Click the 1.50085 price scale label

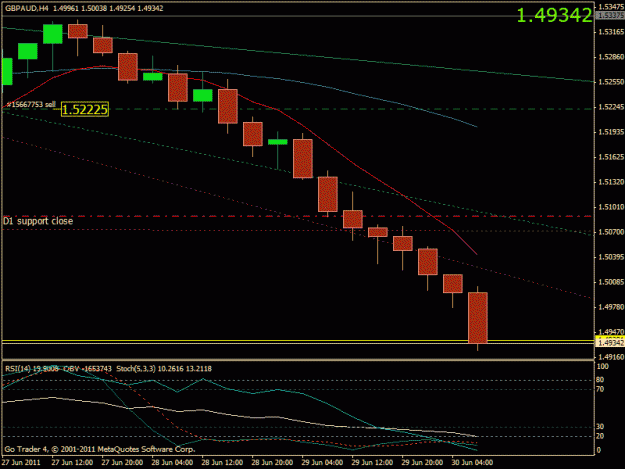(611, 282)
